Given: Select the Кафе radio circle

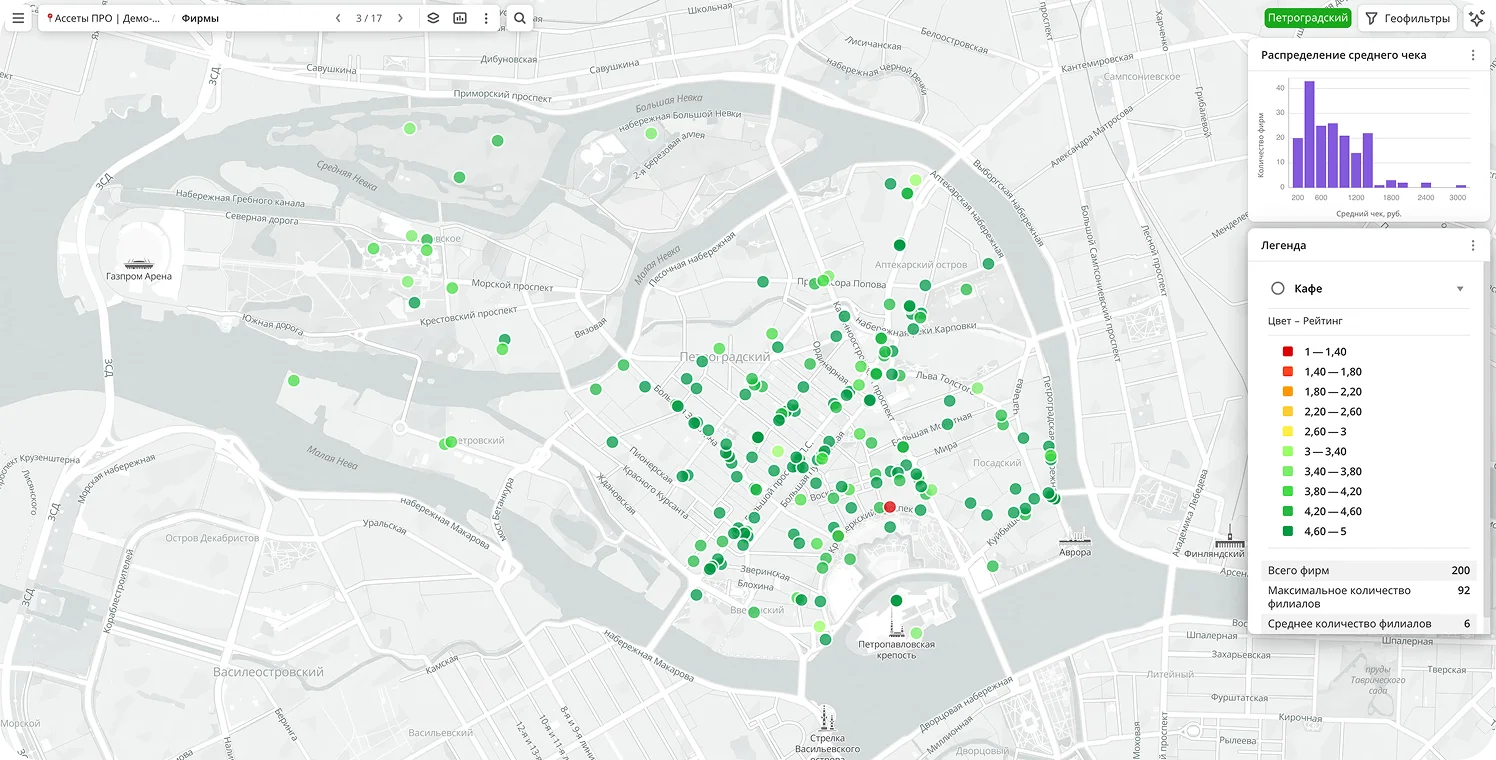Looking at the screenshot, I should click(x=1277, y=288).
